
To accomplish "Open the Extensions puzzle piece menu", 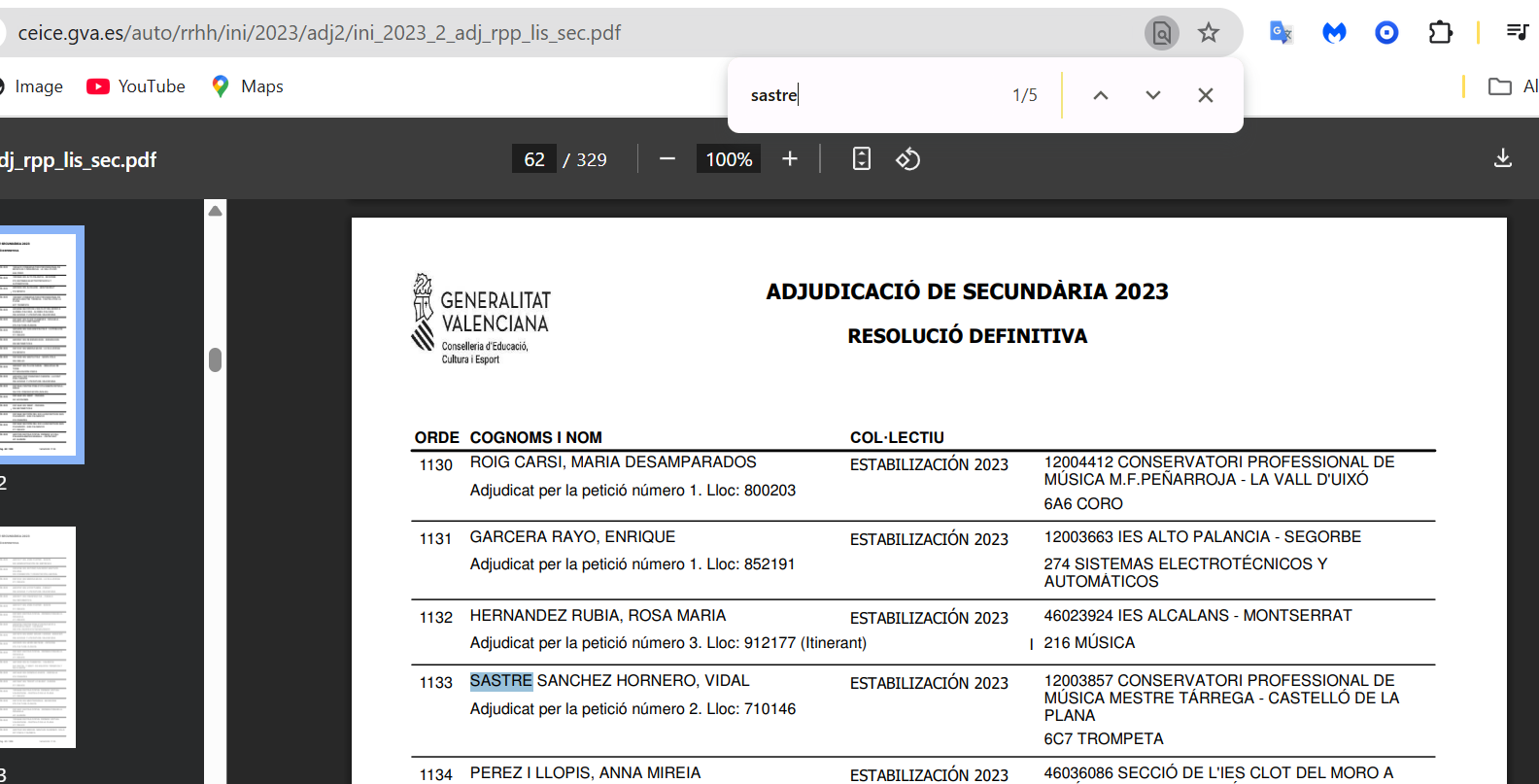I will click(x=1440, y=33).
